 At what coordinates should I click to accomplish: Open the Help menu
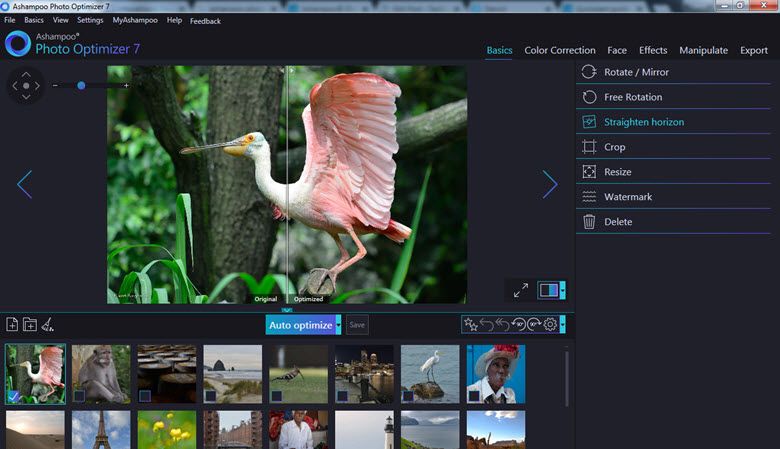pos(174,20)
